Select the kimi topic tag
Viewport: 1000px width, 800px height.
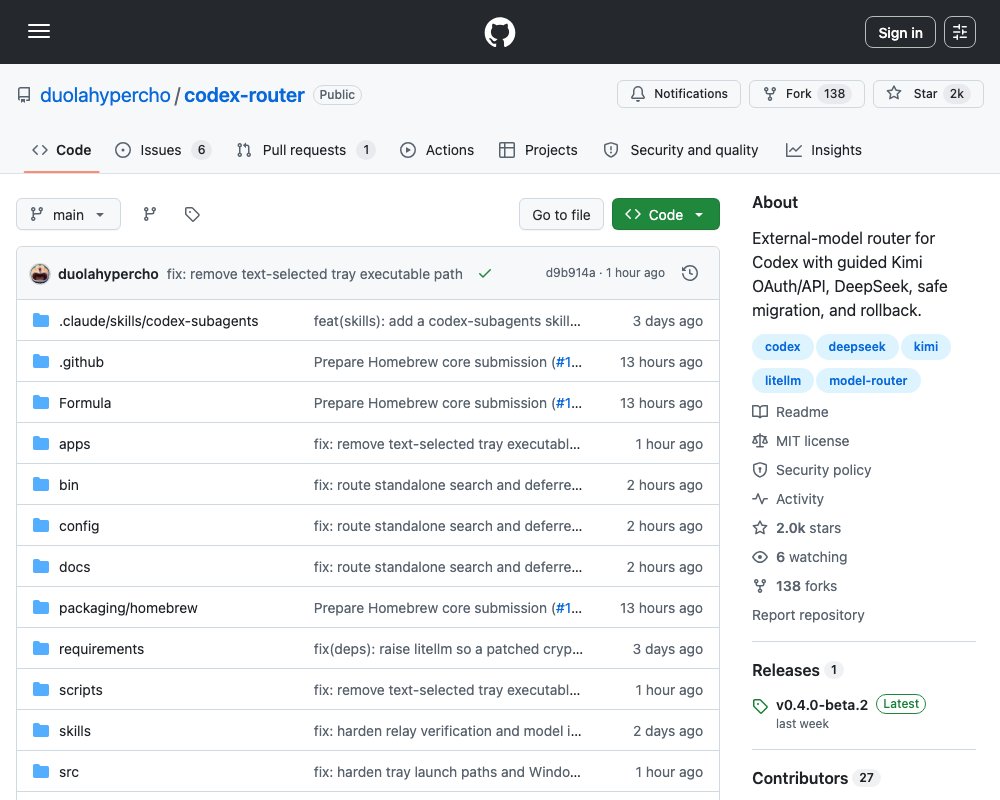tap(925, 346)
